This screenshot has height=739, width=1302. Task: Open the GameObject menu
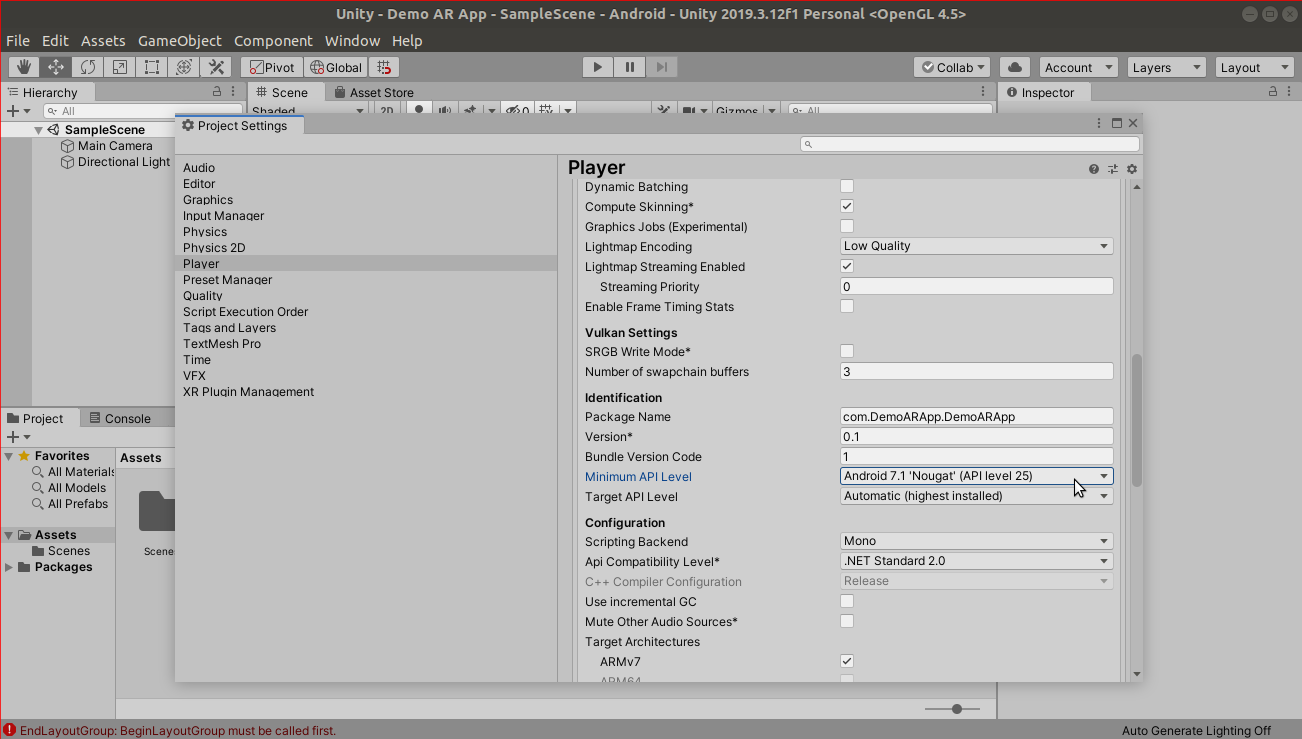pyautogui.click(x=180, y=41)
